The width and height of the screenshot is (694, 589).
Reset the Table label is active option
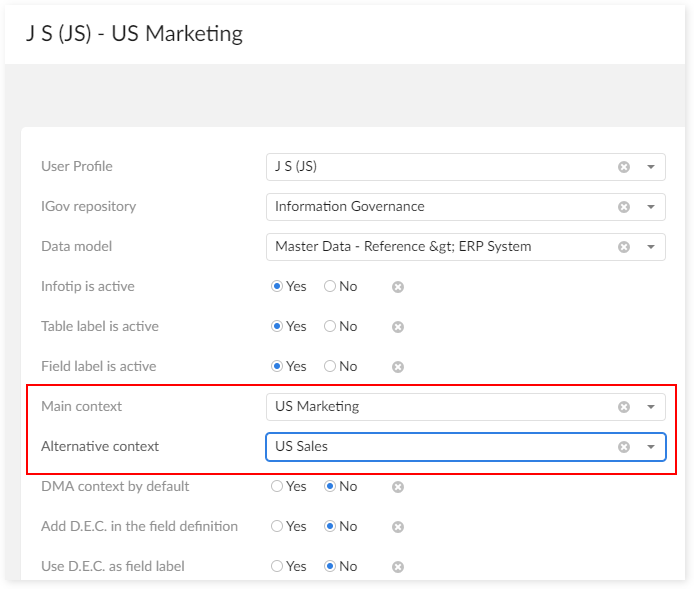397,327
